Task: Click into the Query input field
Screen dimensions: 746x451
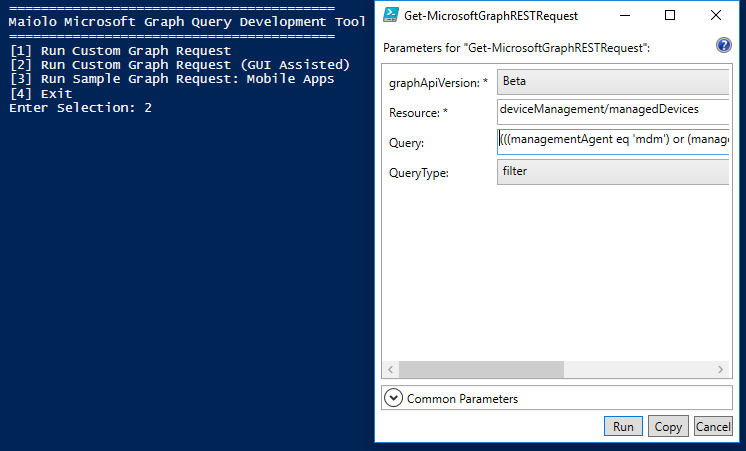Action: click(x=613, y=142)
